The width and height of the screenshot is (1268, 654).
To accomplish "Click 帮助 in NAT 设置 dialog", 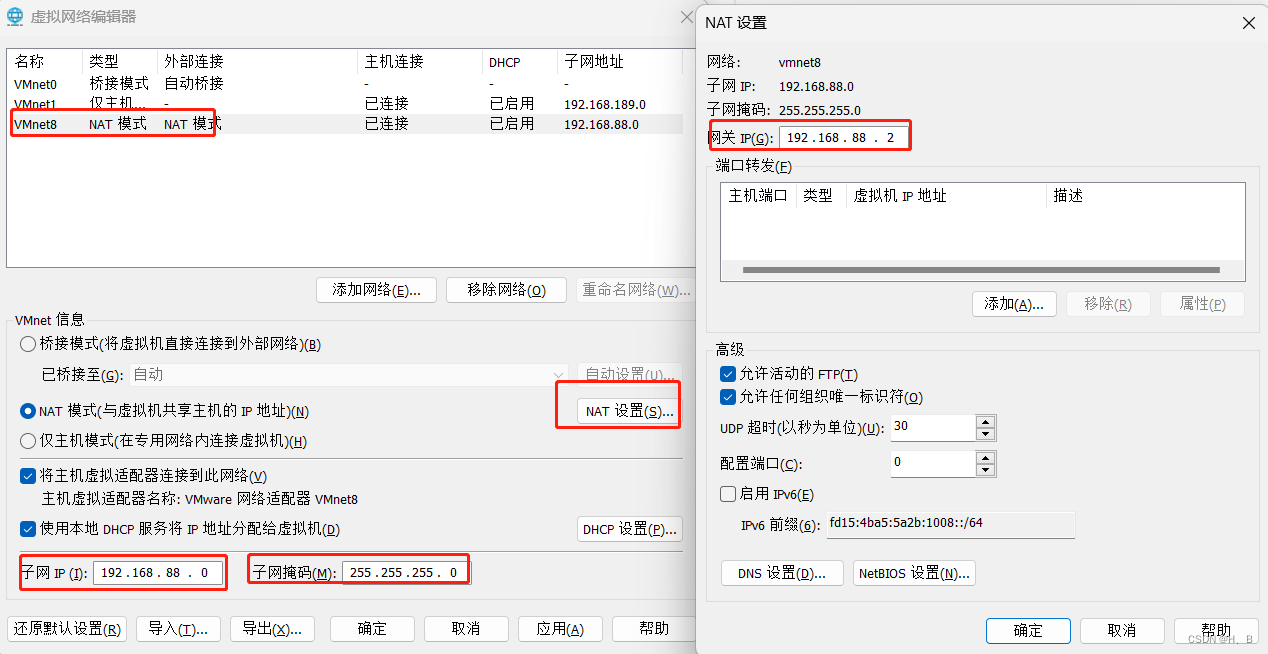I will point(1216,631).
